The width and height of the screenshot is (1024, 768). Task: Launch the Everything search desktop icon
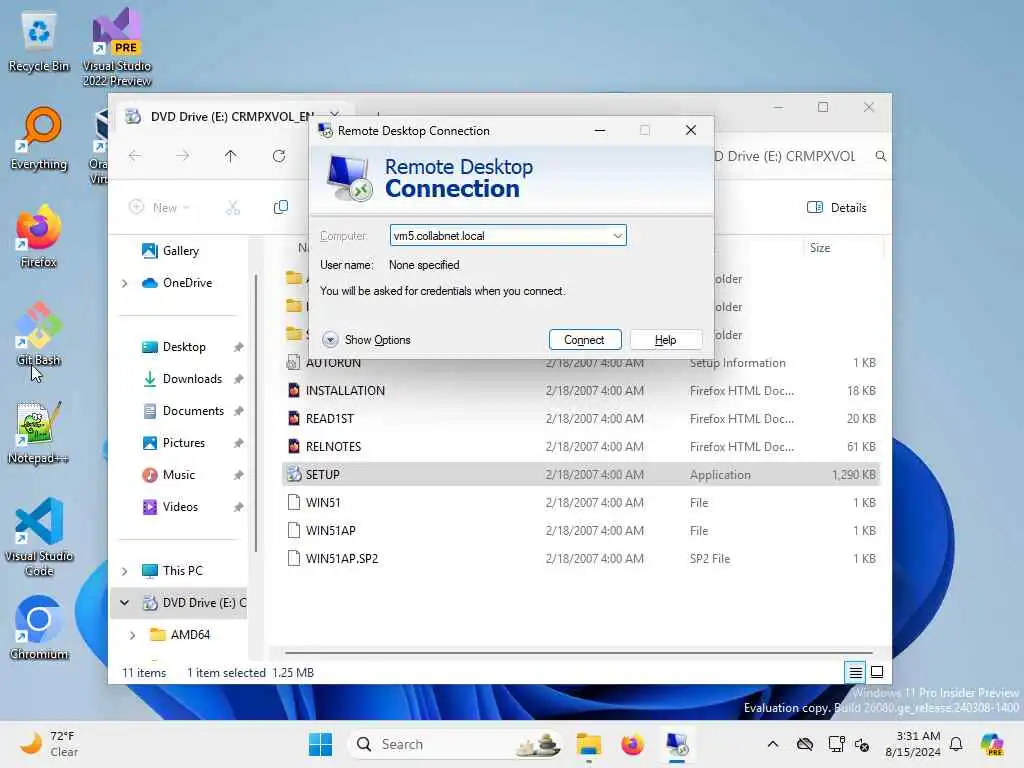coord(39,139)
